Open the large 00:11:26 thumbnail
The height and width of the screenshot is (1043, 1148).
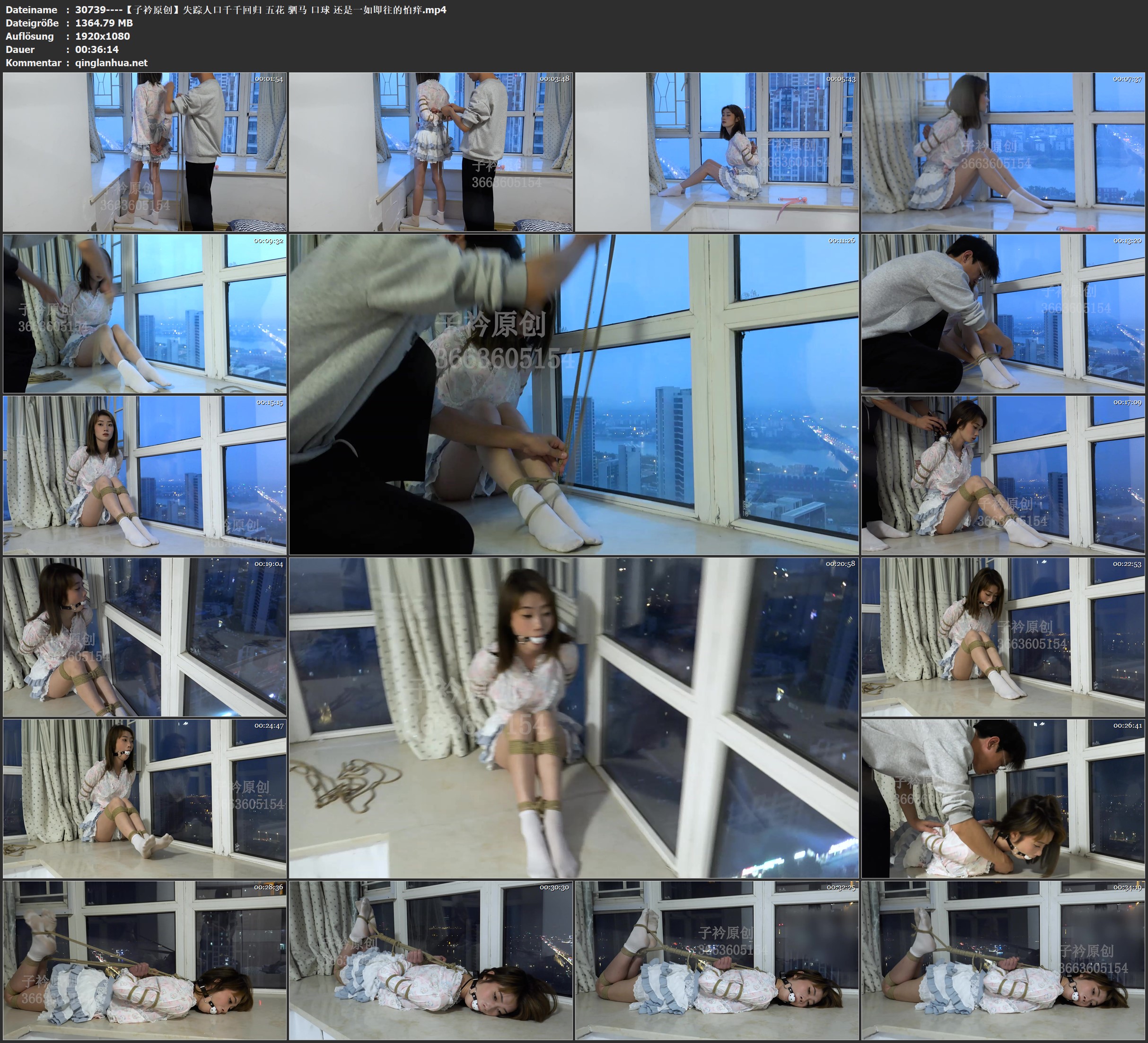pyautogui.click(x=573, y=394)
